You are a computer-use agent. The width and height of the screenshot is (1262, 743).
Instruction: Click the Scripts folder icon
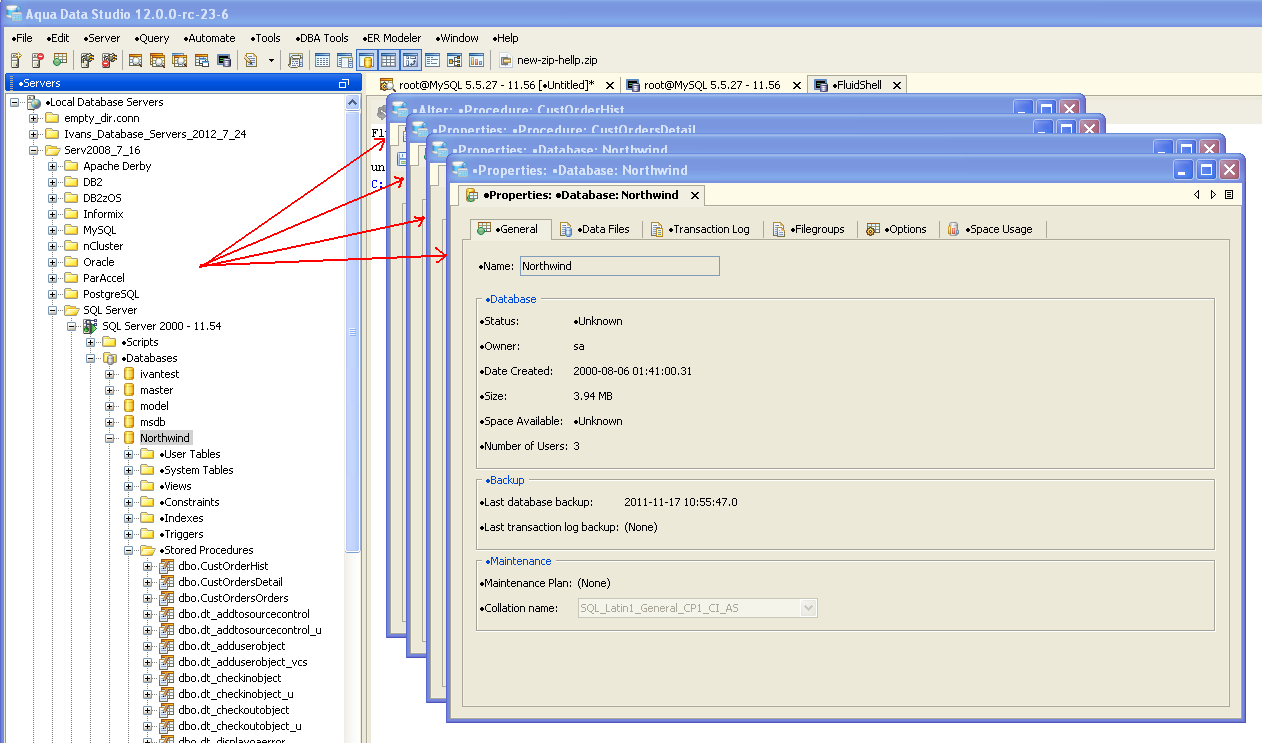pos(110,342)
